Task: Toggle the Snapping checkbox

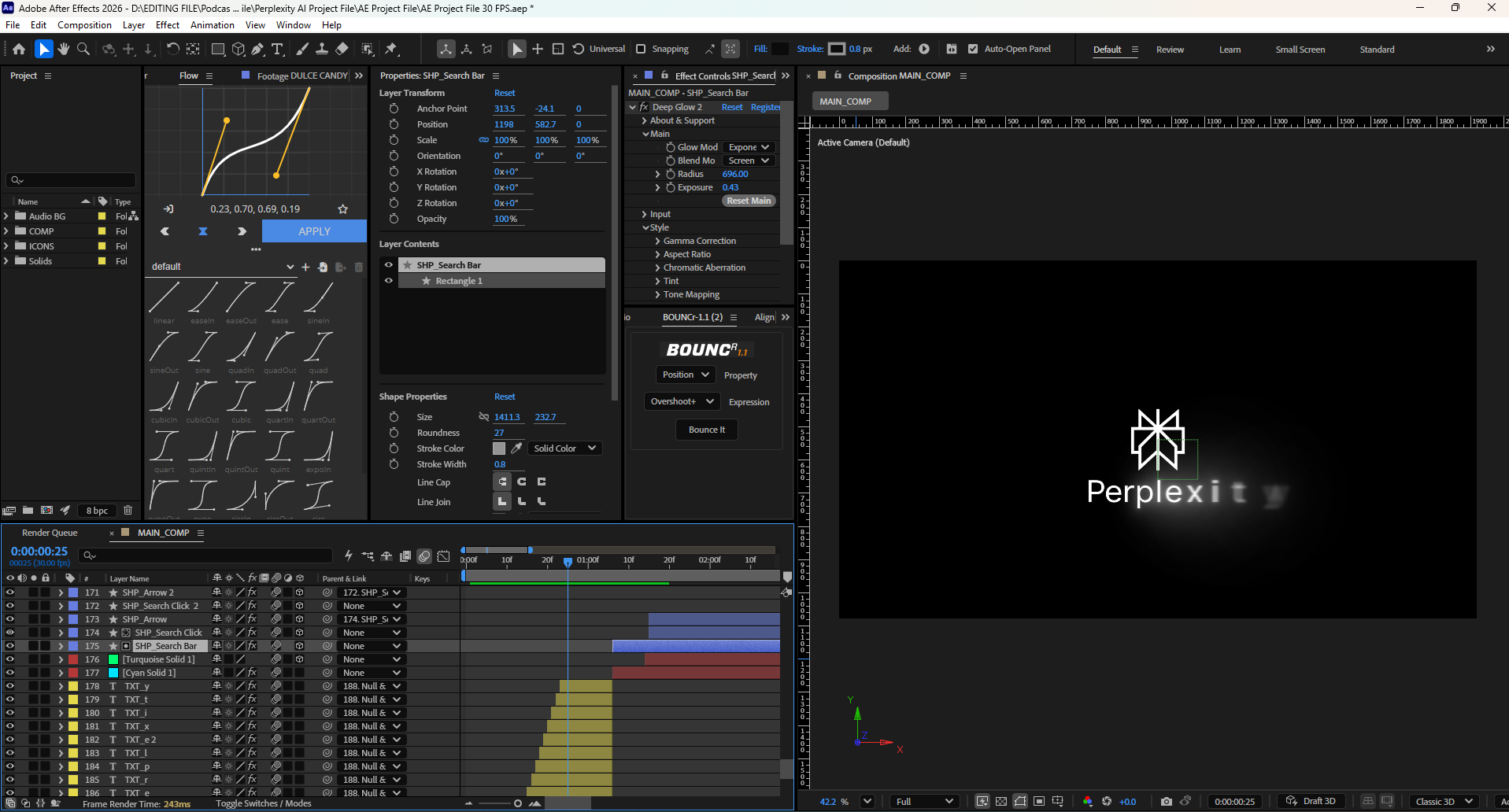Action: coord(641,49)
